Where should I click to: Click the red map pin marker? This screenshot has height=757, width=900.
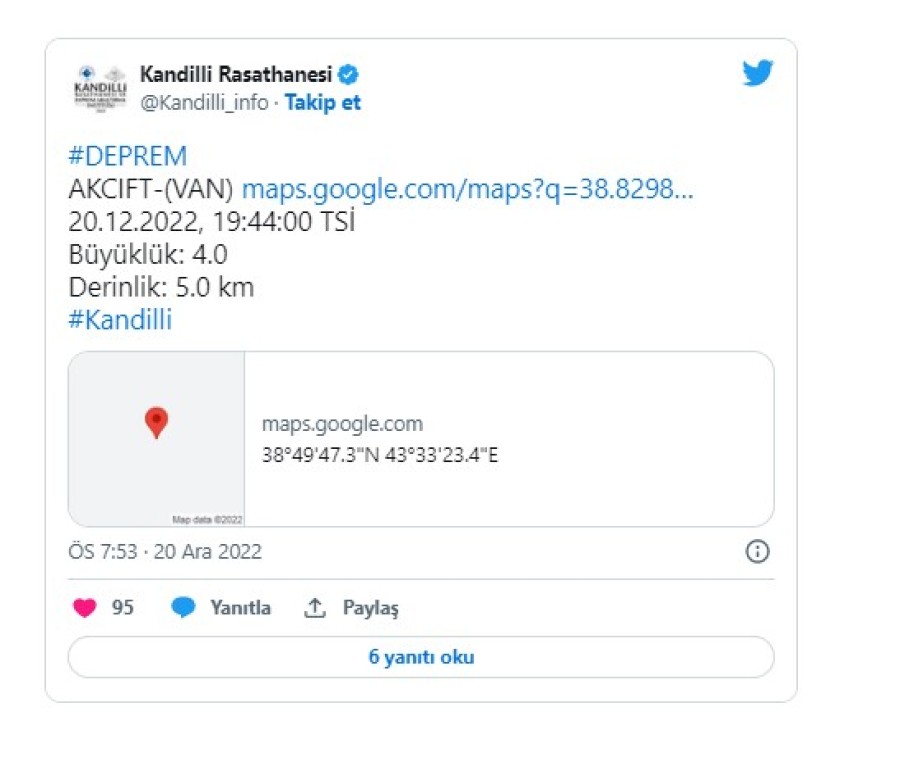click(156, 422)
